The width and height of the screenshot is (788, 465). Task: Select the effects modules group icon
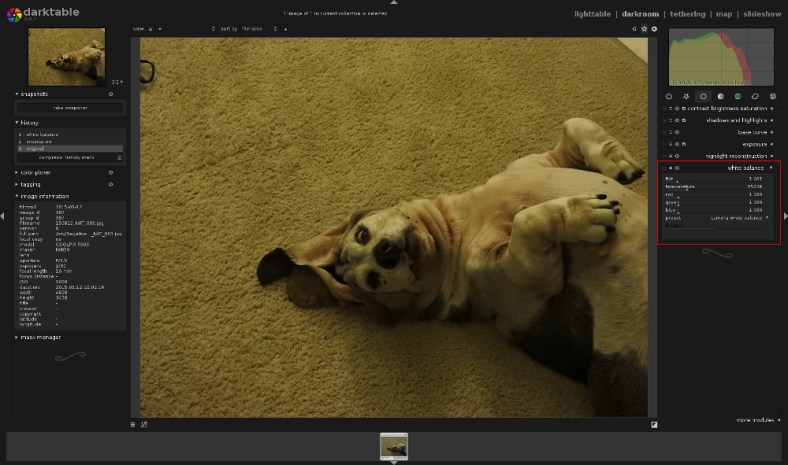click(x=772, y=96)
